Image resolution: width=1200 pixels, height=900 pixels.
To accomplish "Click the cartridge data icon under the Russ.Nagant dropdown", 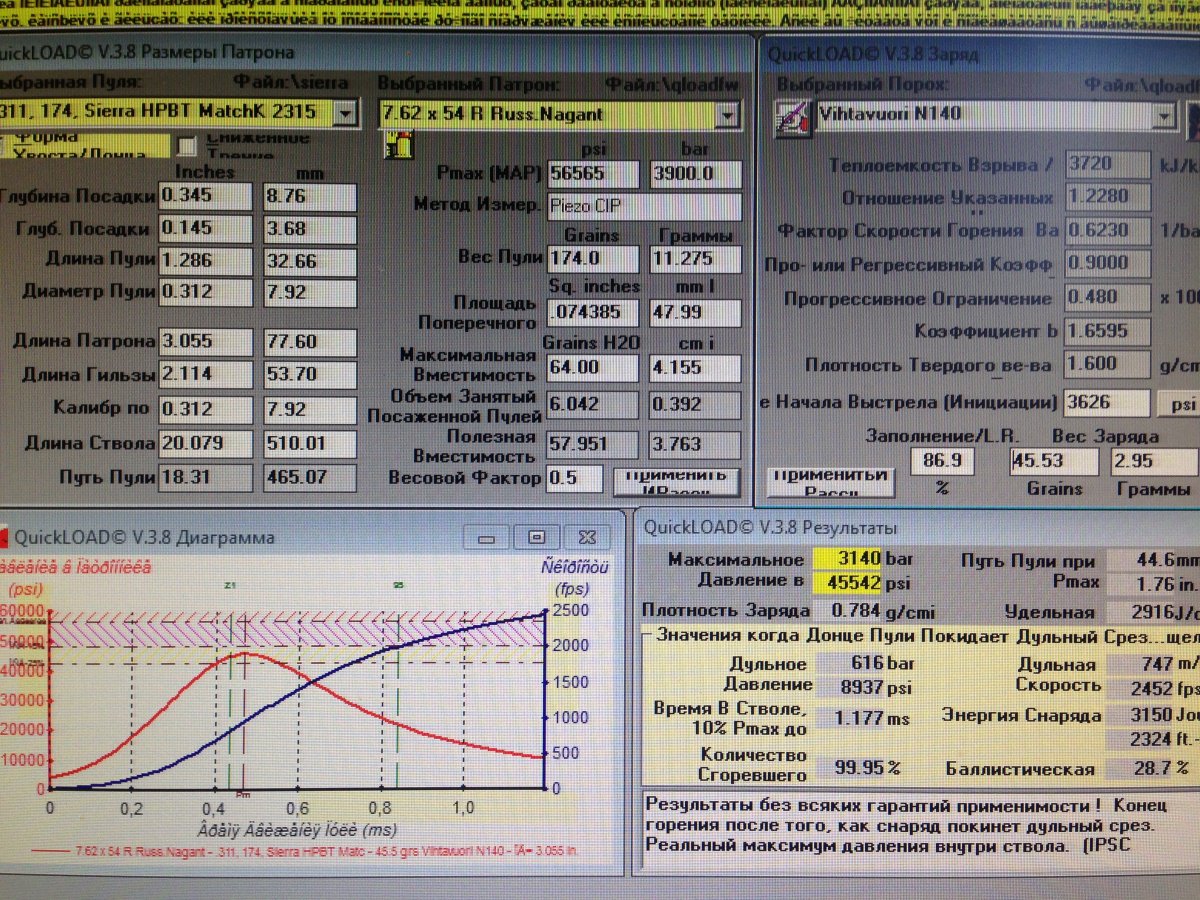I will coord(399,147).
